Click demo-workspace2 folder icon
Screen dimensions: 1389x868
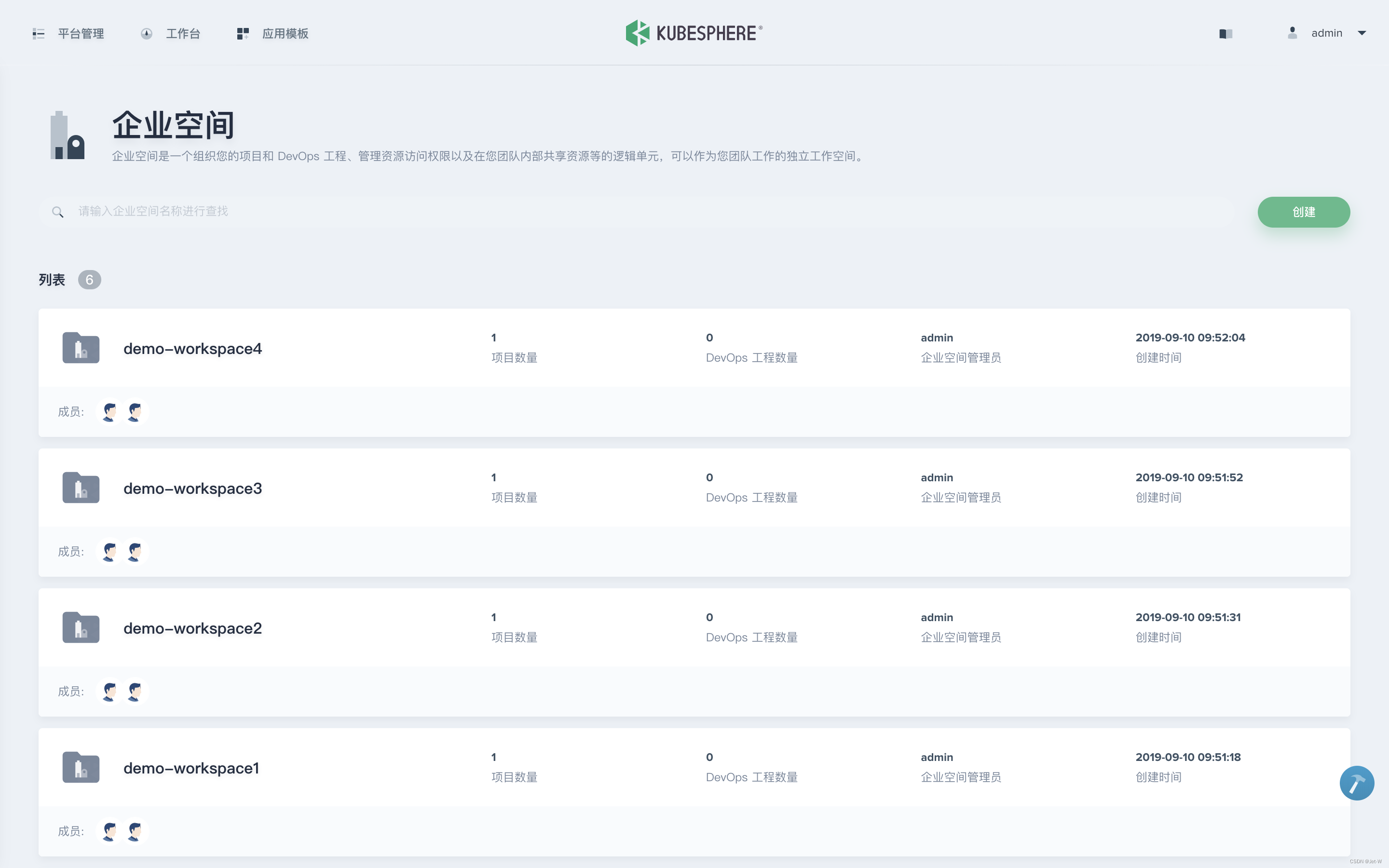(x=81, y=627)
